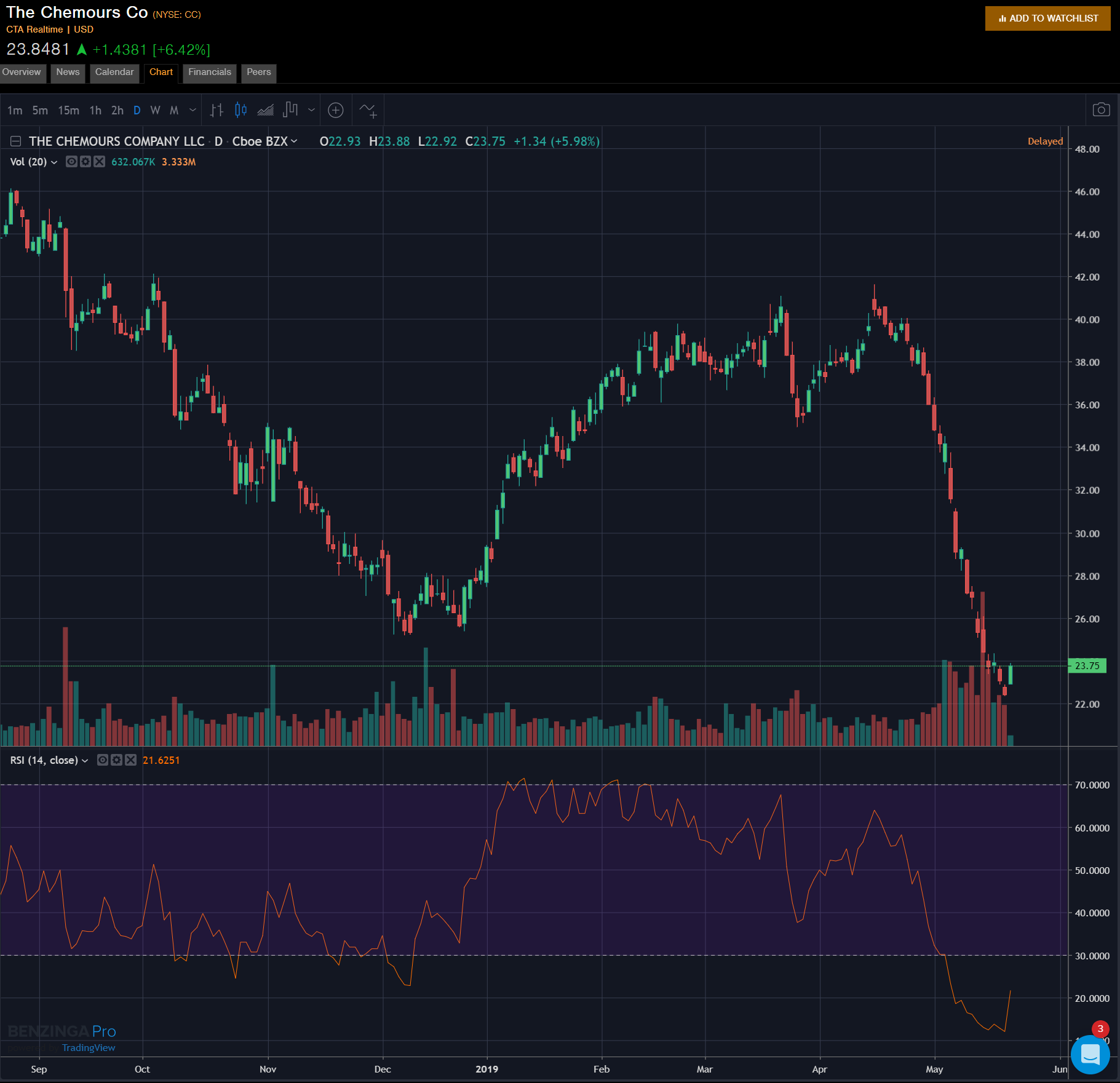
Task: Select the Chart tab
Action: pos(161,72)
